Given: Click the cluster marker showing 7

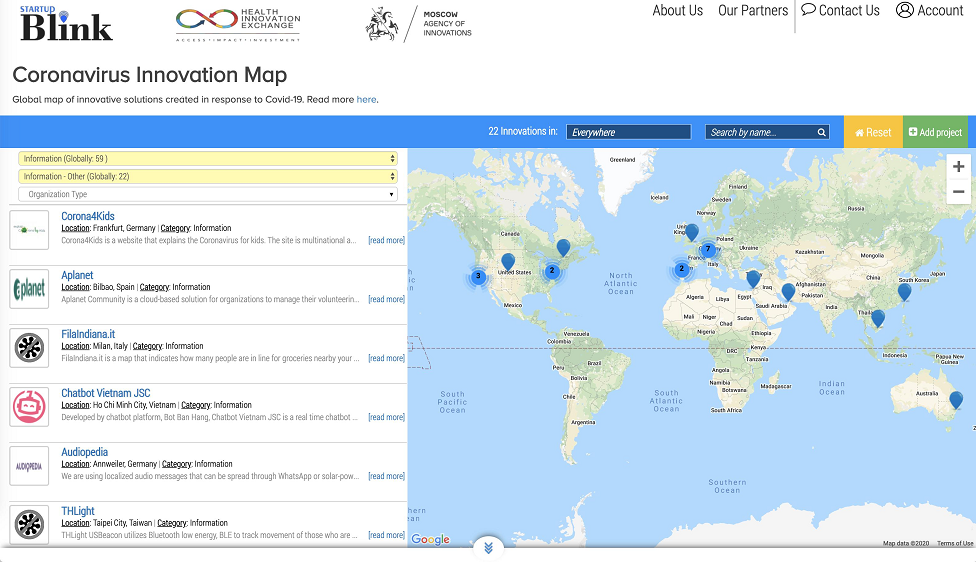Looking at the screenshot, I should (x=708, y=249).
